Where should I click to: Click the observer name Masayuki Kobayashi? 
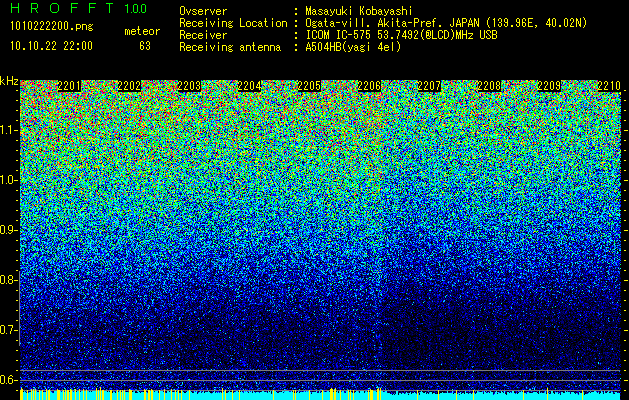tap(359, 12)
